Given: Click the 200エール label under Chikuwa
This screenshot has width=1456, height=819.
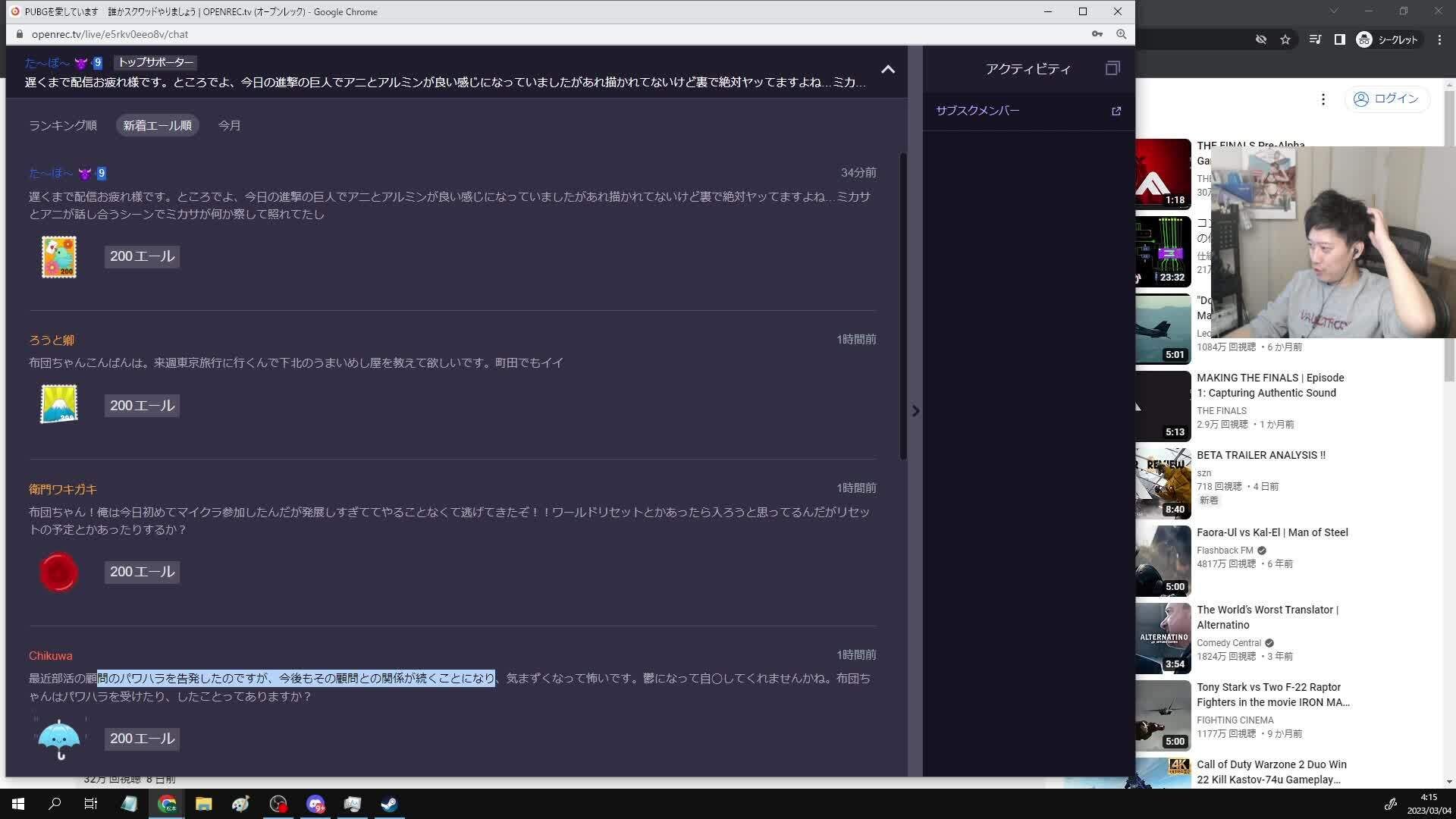Looking at the screenshot, I should pyautogui.click(x=143, y=739).
